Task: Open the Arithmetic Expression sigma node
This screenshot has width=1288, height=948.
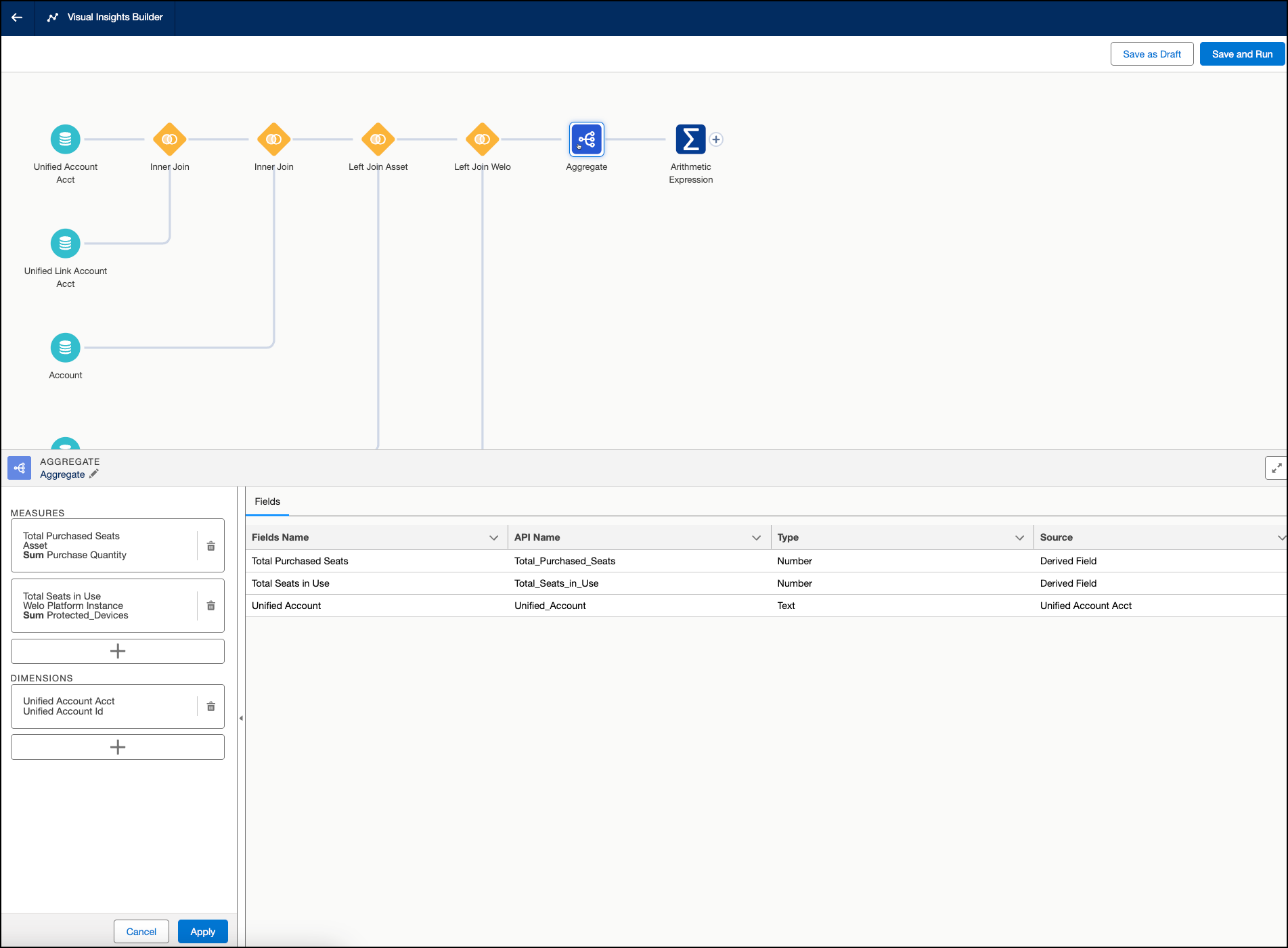Action: point(690,139)
